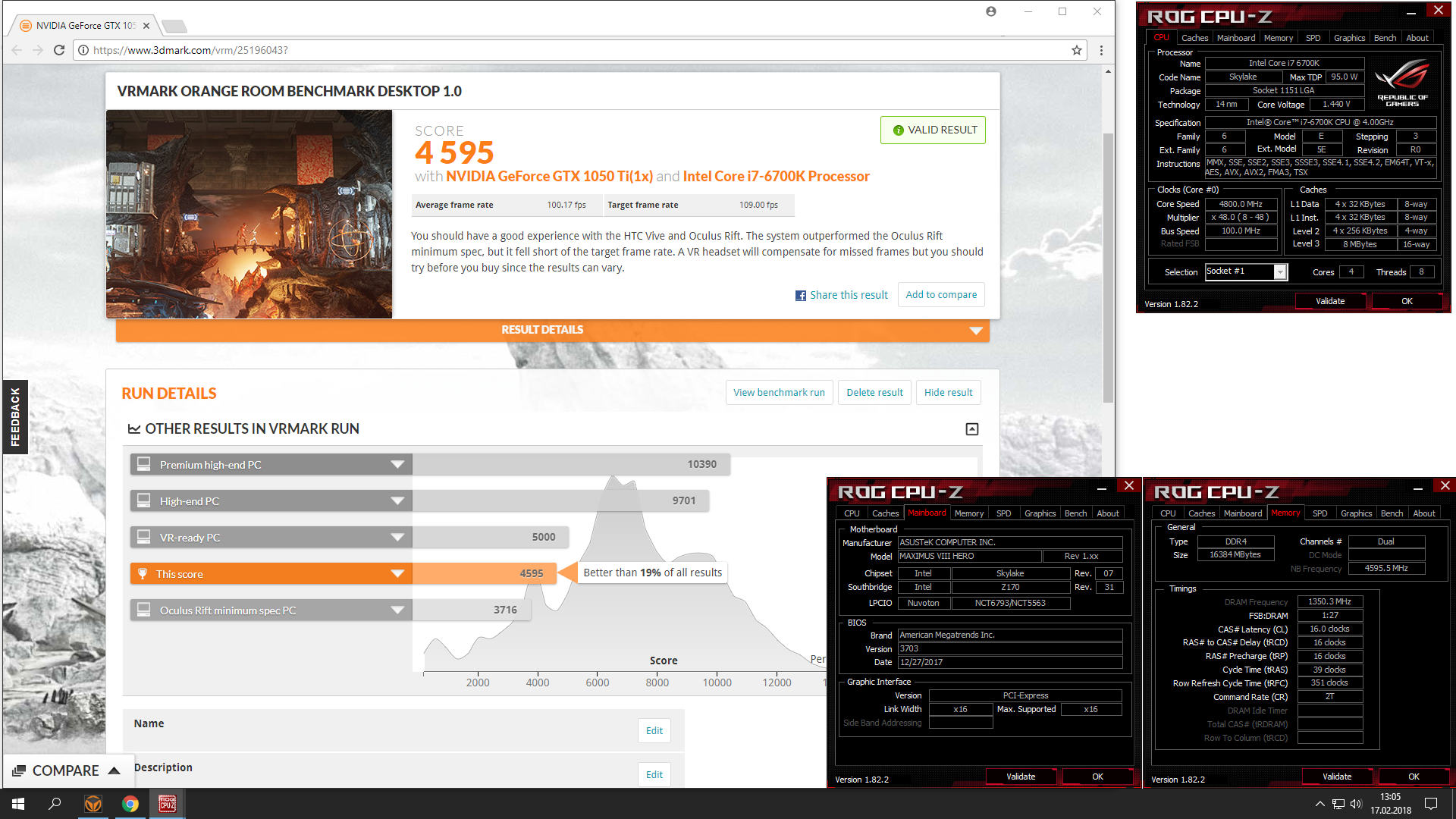Click OK in Memory CPU-Z window
The width and height of the screenshot is (1456, 819).
[1414, 777]
